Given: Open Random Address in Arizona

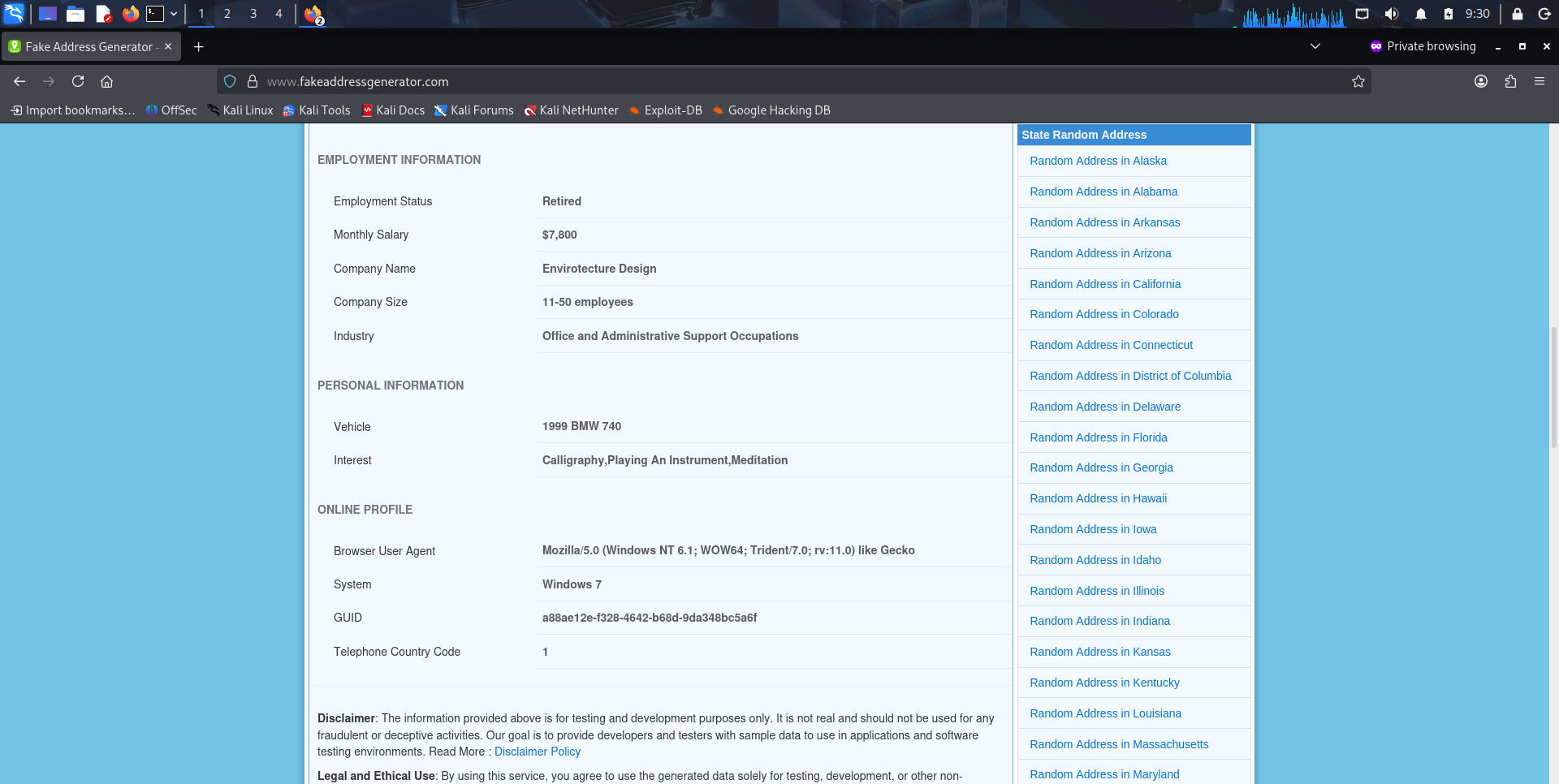Looking at the screenshot, I should click(1100, 253).
